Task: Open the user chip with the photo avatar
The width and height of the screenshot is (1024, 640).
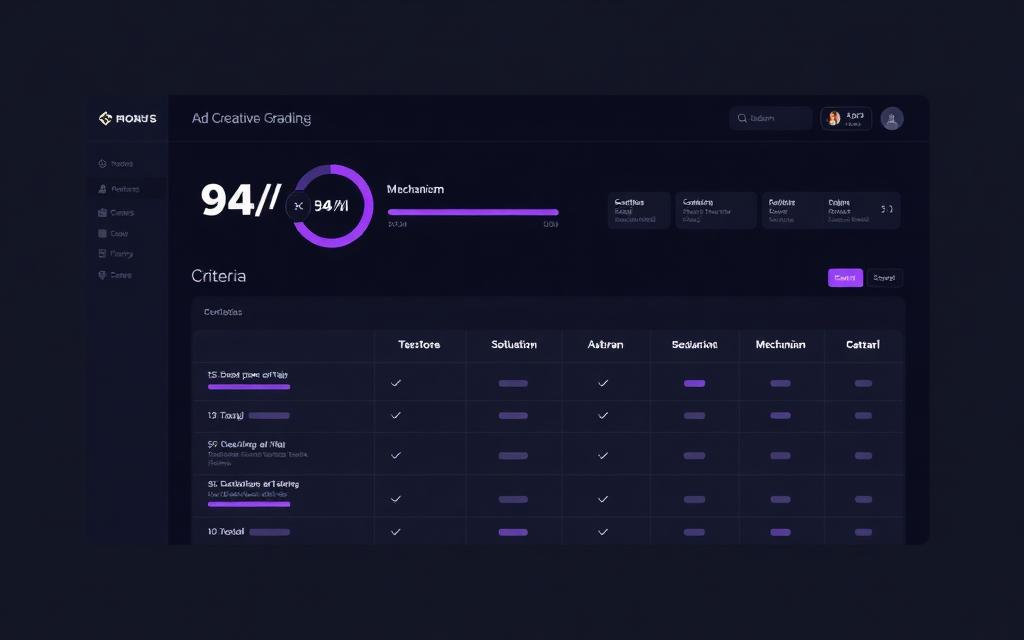Action: click(x=846, y=118)
